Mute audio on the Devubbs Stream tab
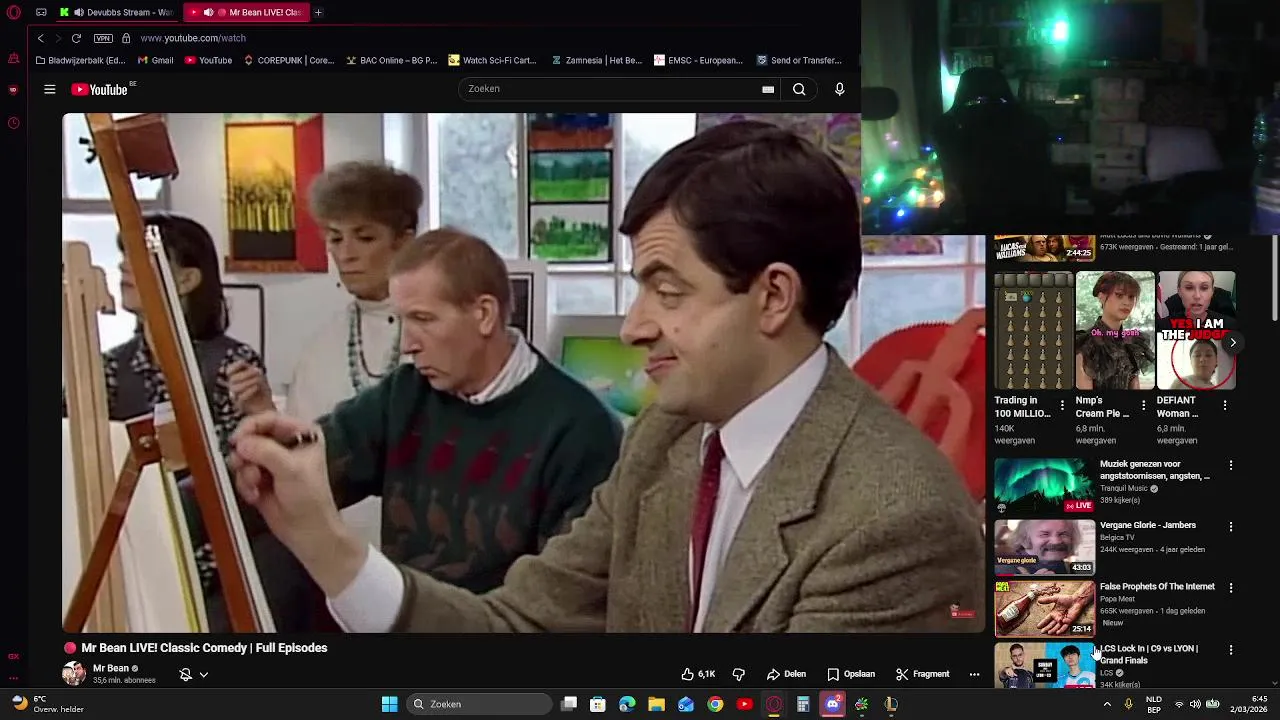This screenshot has height=720, width=1280. tap(78, 12)
